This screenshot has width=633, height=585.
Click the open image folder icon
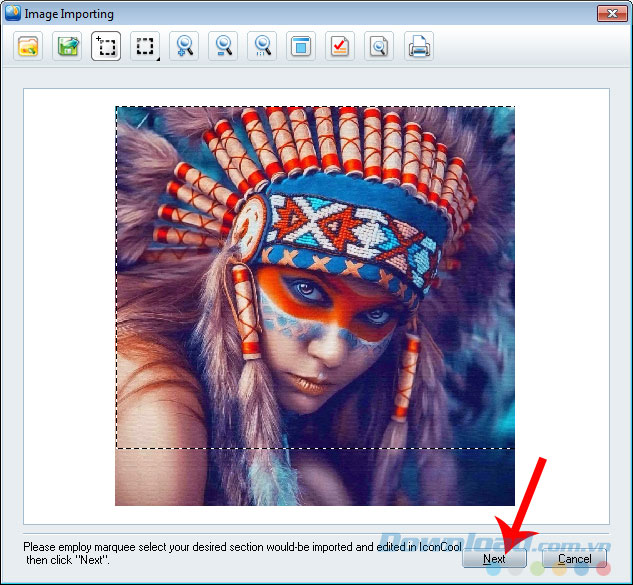[x=28, y=47]
